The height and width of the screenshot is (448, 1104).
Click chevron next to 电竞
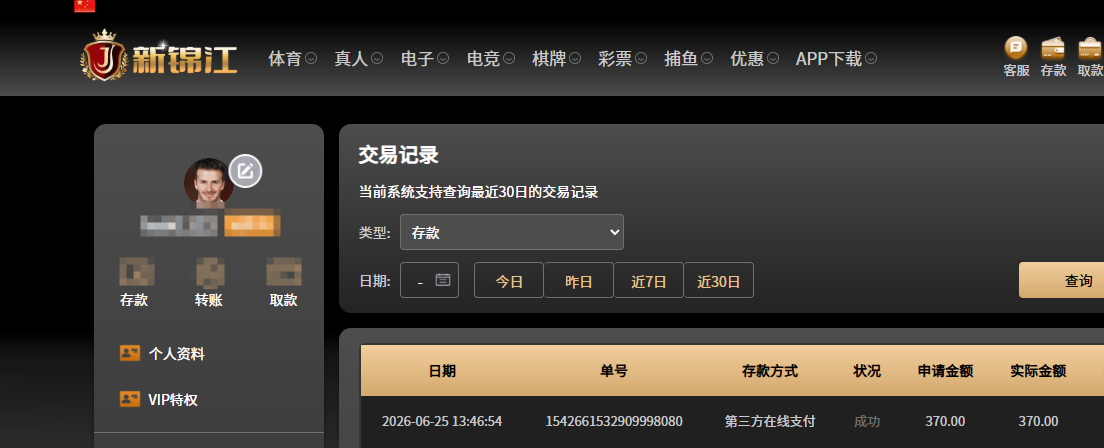[x=509, y=58]
